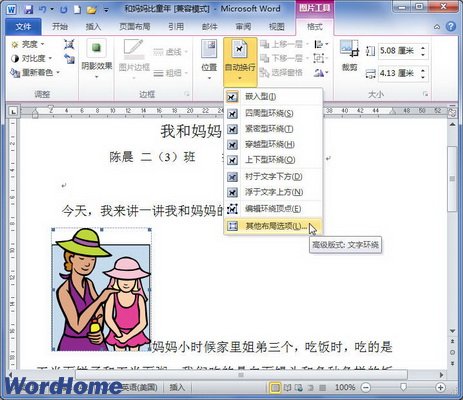The width and height of the screenshot is (463, 400).
Task: Click the vertical scrollbar down arrow
Action: coord(452,331)
